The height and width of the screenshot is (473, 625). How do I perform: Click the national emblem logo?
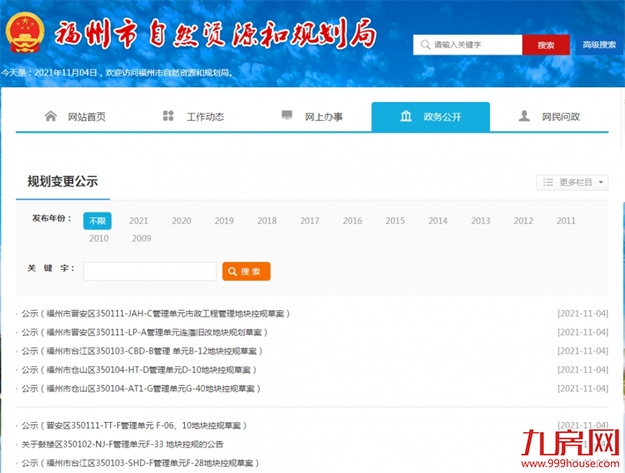click(x=25, y=33)
